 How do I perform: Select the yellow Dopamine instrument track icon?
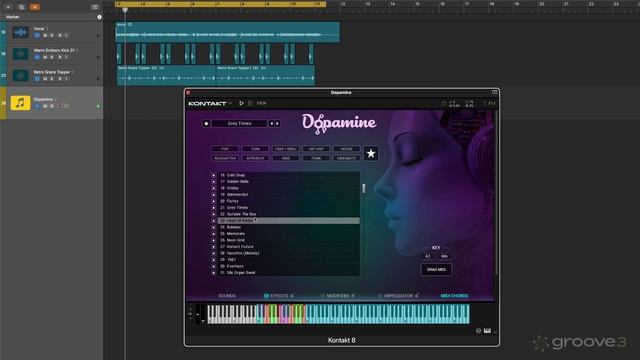(x=20, y=103)
